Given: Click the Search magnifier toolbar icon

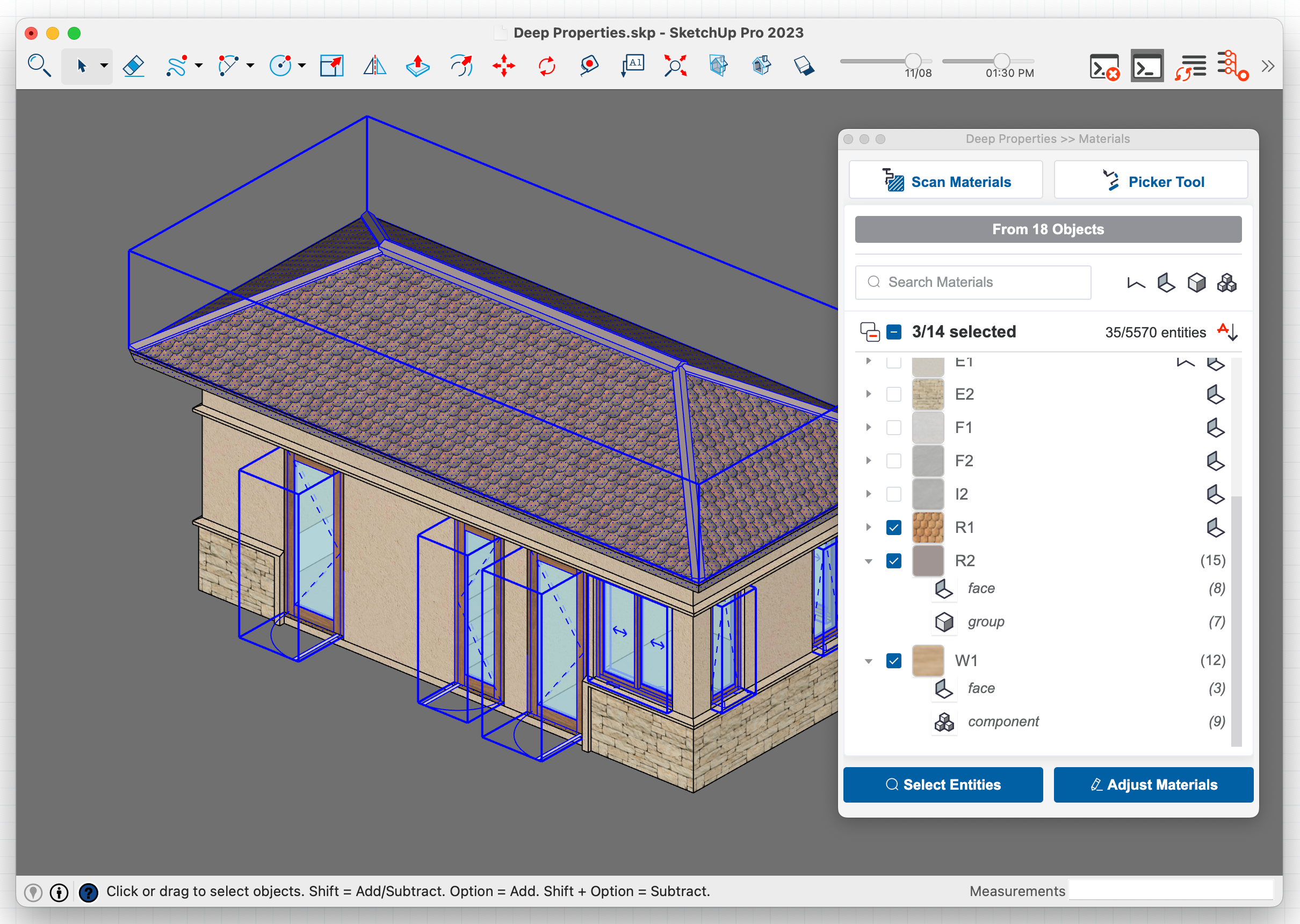Looking at the screenshot, I should [39, 66].
